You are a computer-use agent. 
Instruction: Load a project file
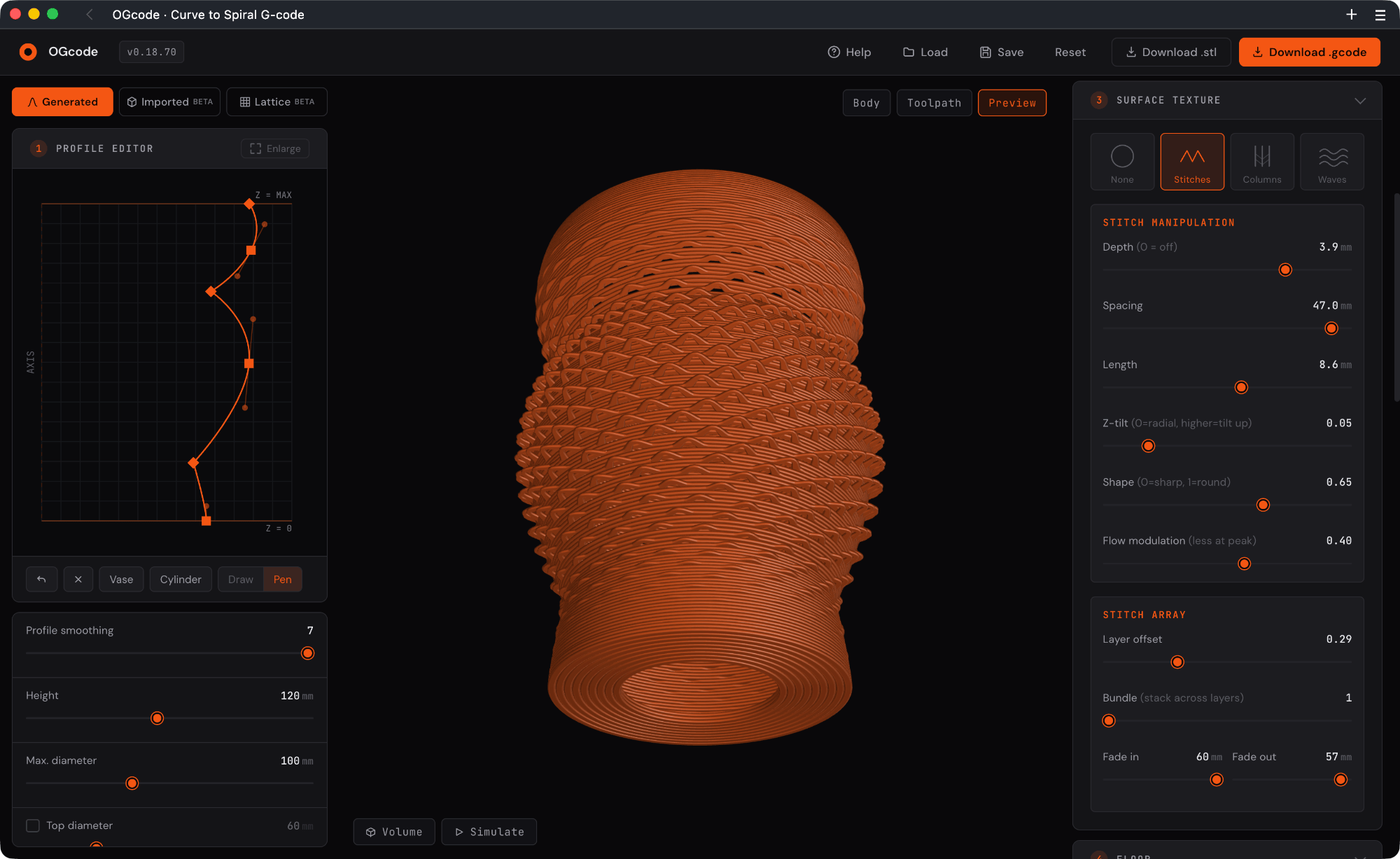point(925,52)
